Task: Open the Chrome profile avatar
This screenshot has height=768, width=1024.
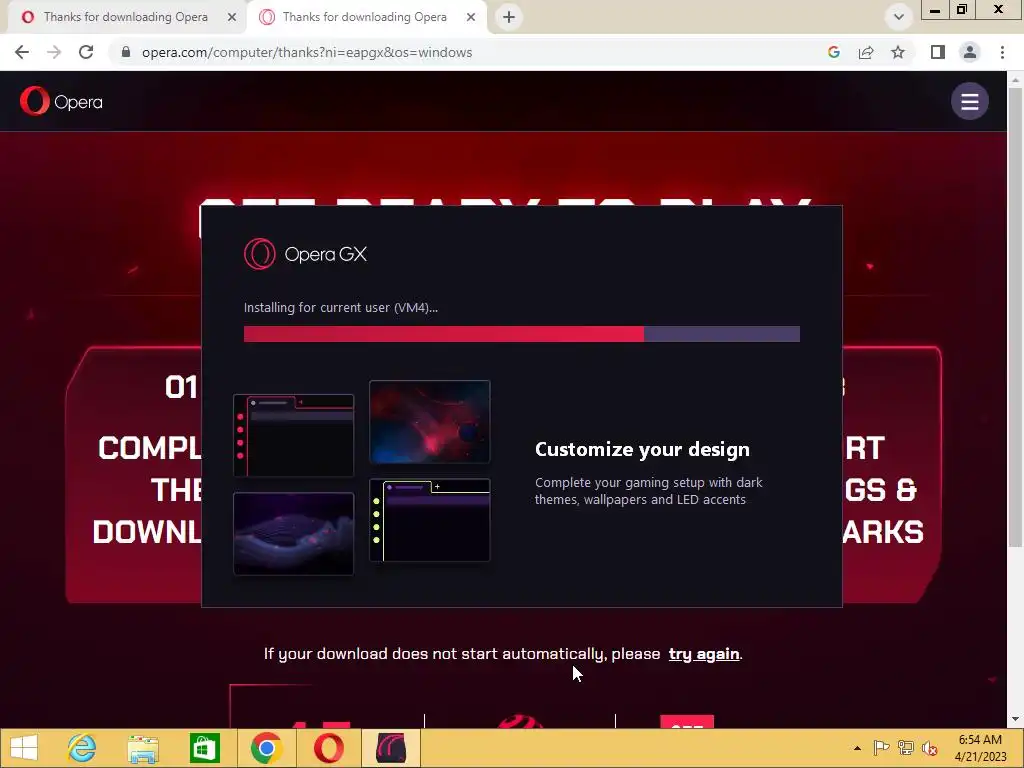Action: (x=970, y=52)
